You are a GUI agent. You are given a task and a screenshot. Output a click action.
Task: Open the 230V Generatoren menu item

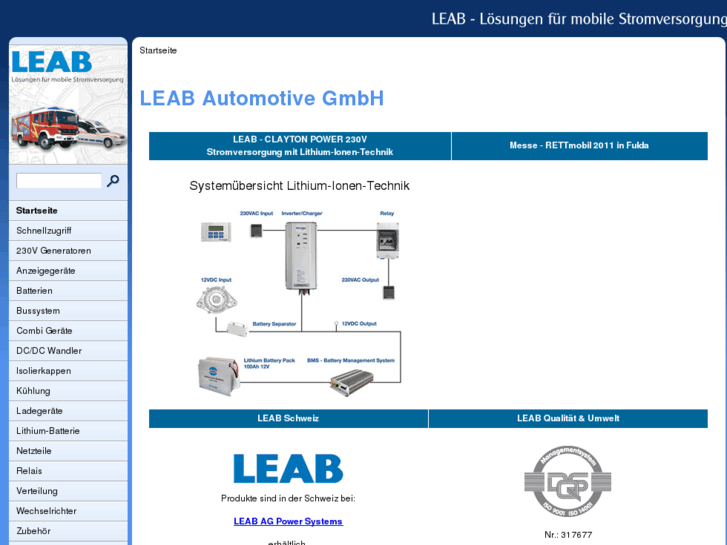[68, 250]
